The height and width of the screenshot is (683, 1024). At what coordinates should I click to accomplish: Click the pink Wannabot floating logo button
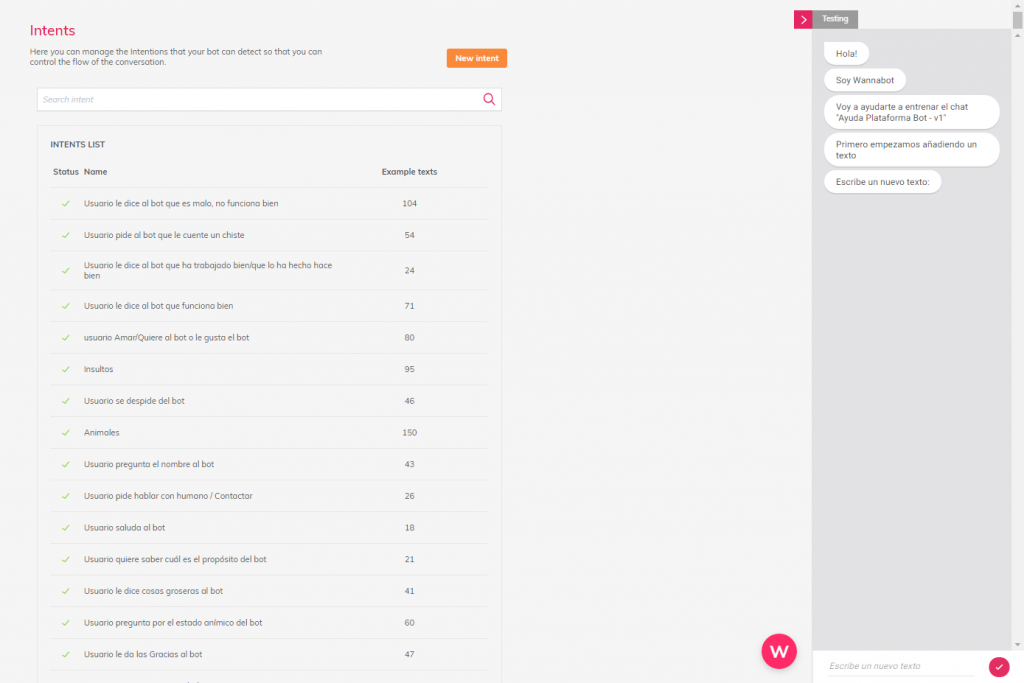tap(779, 651)
